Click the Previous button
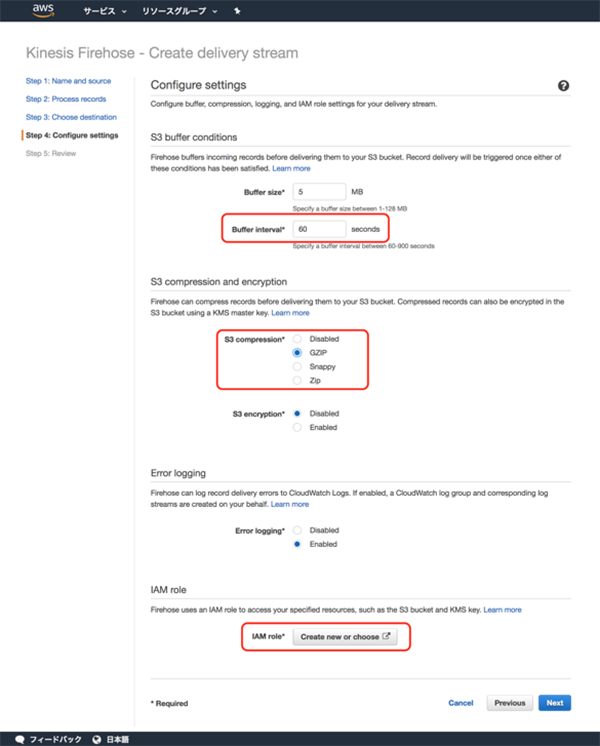600x746 pixels. click(509, 703)
